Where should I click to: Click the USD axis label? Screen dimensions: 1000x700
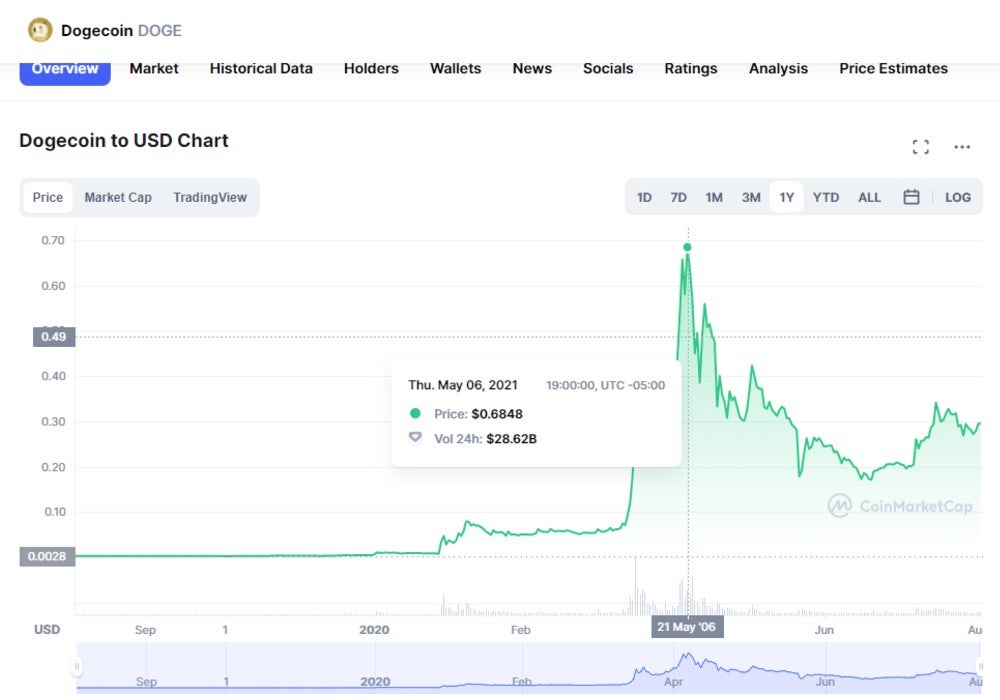pos(47,630)
